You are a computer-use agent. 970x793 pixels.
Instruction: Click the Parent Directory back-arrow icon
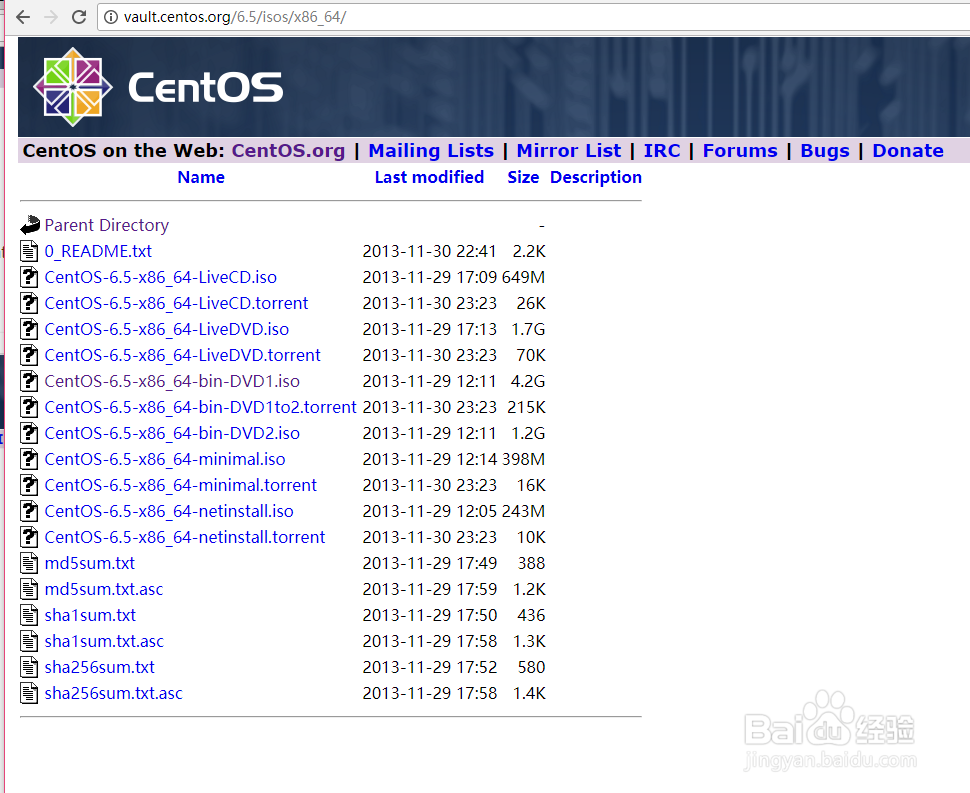click(30, 225)
